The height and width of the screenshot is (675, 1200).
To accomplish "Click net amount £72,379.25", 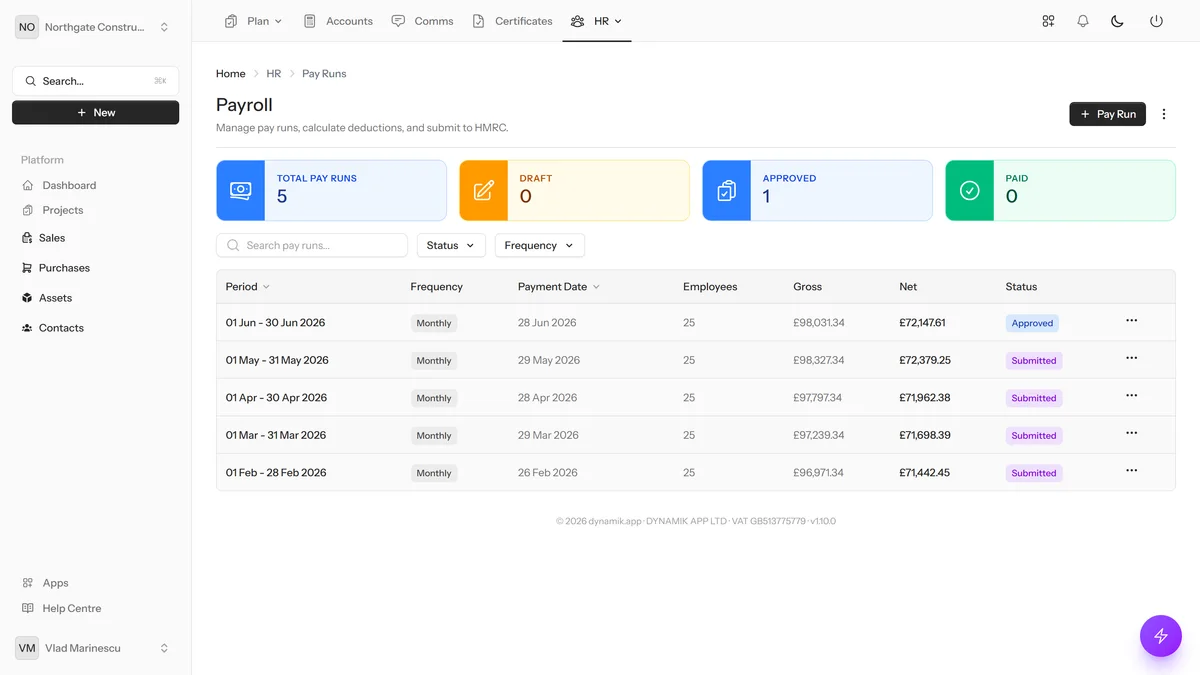I will pyautogui.click(x=925, y=360).
